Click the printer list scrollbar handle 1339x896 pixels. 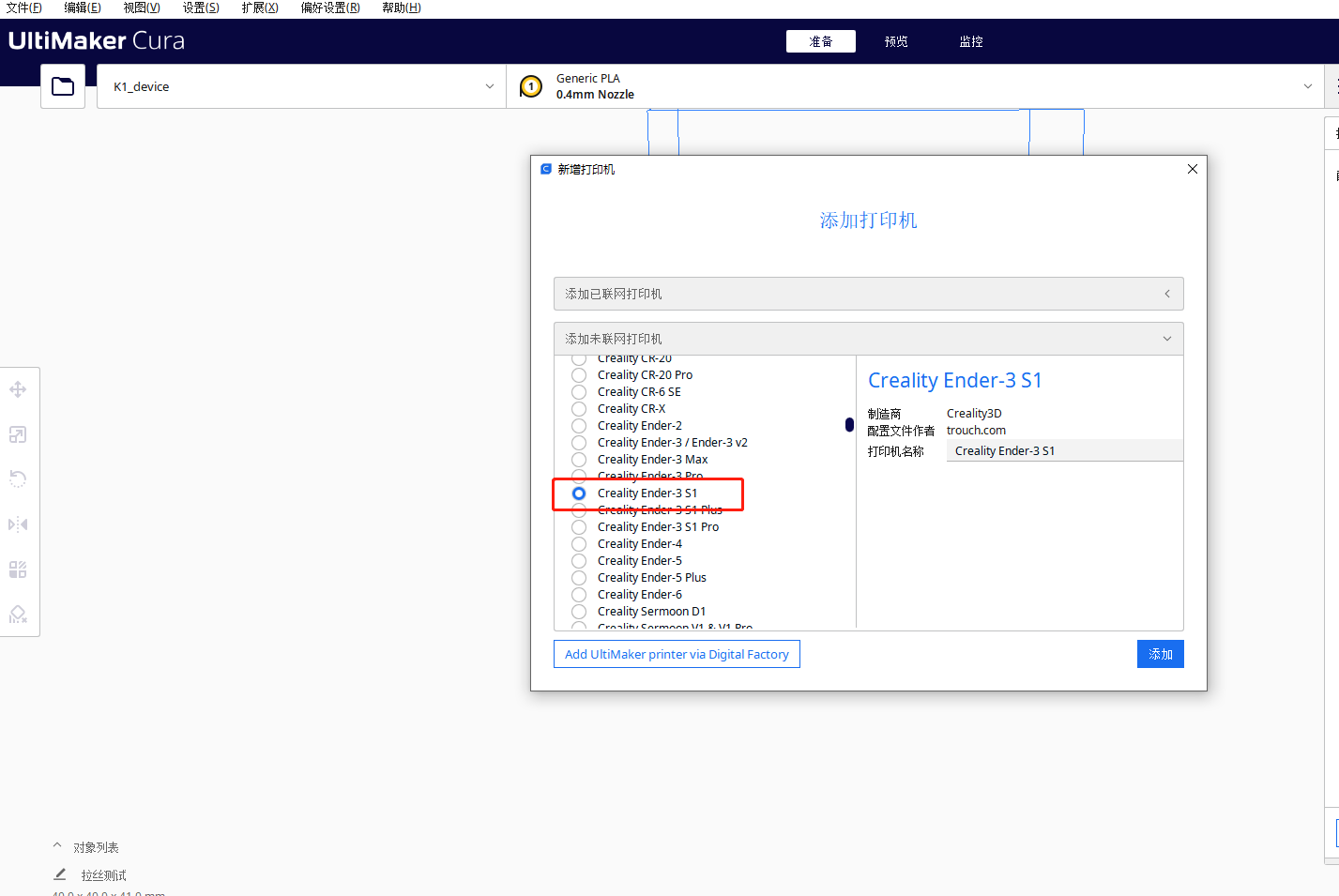point(849,425)
